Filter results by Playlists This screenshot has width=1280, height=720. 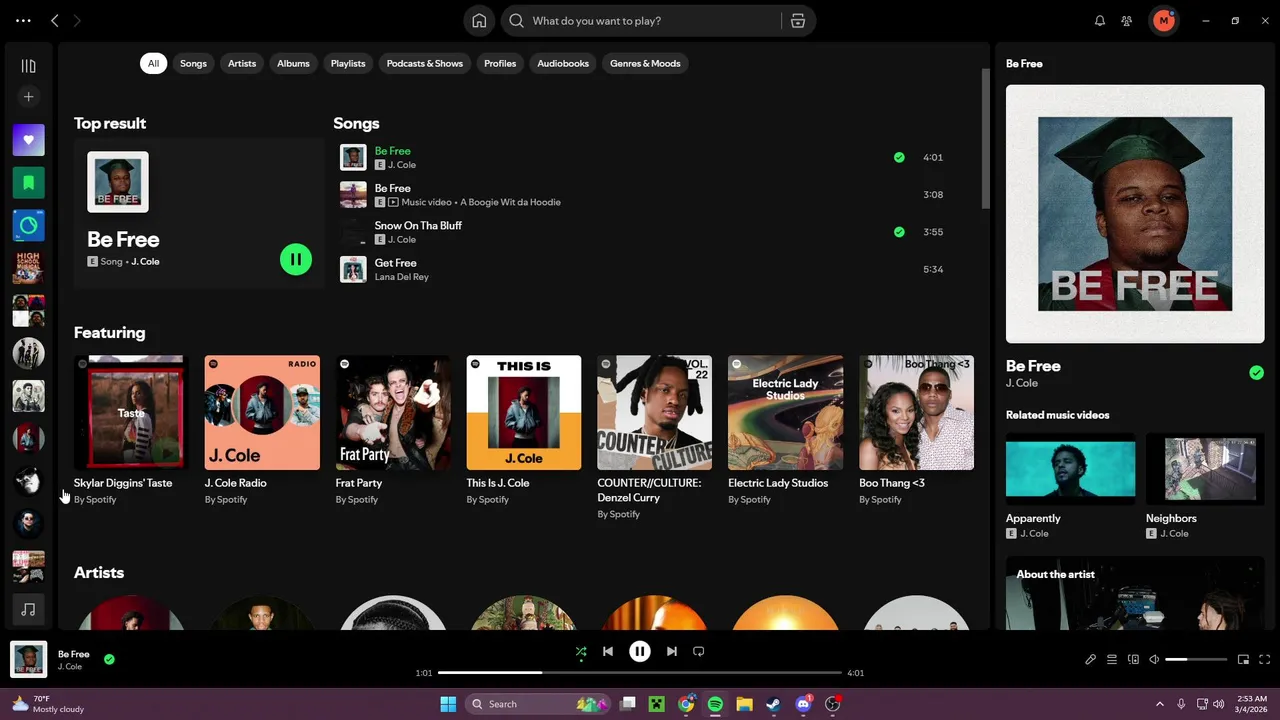[x=348, y=63]
